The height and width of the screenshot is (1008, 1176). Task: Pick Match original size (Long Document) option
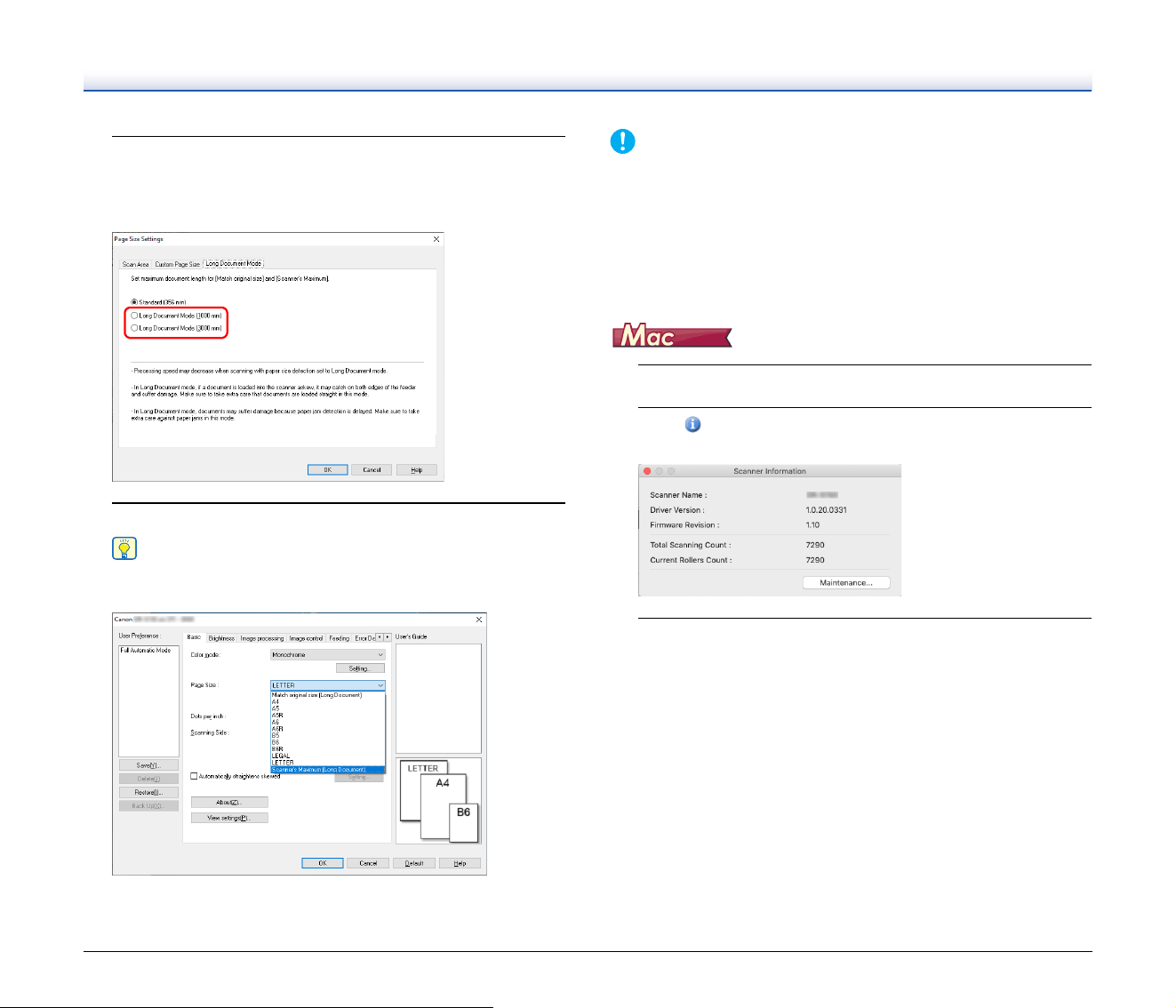point(328,695)
